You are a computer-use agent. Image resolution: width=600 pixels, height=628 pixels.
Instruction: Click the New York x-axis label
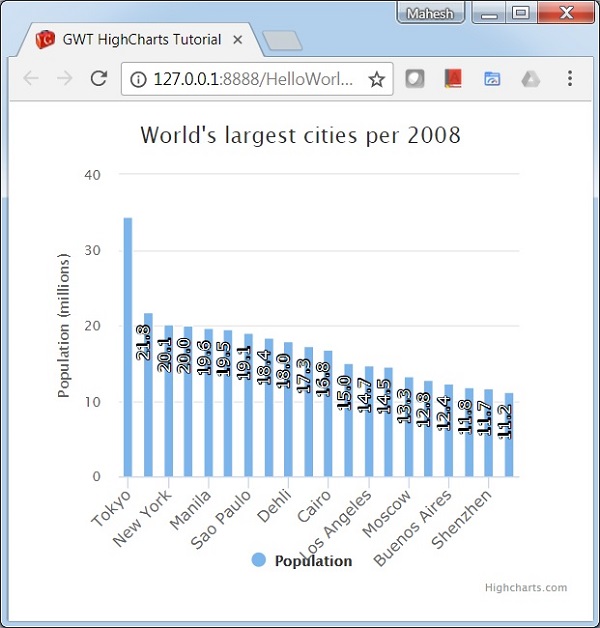142,519
